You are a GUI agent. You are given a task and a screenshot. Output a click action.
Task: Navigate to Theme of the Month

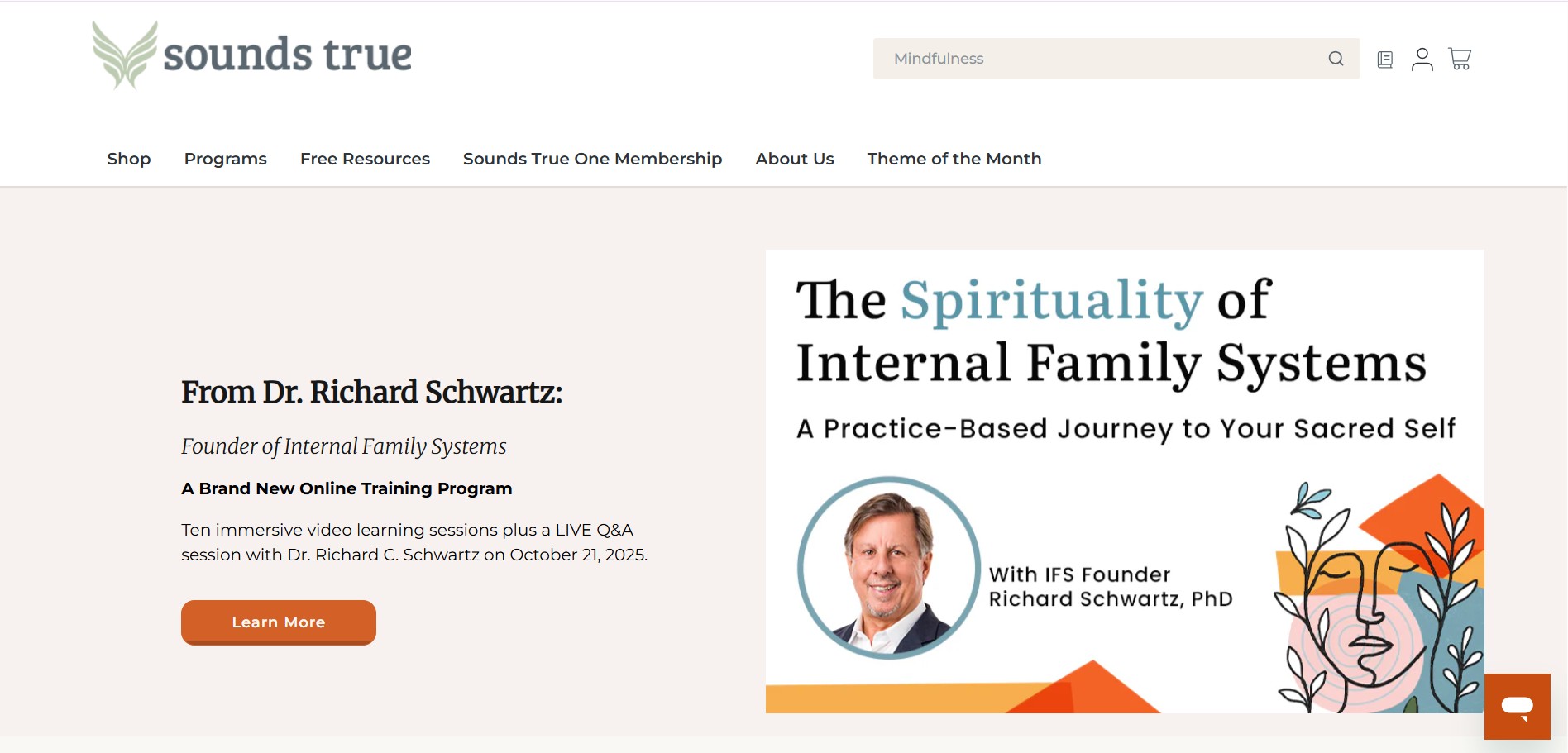(x=954, y=159)
